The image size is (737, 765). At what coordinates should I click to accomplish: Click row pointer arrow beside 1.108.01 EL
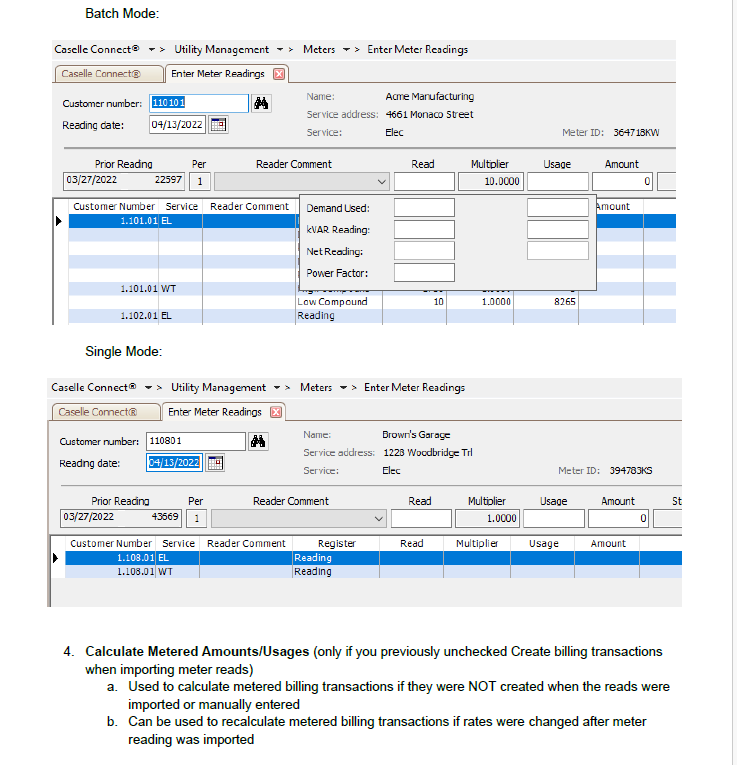[56, 558]
